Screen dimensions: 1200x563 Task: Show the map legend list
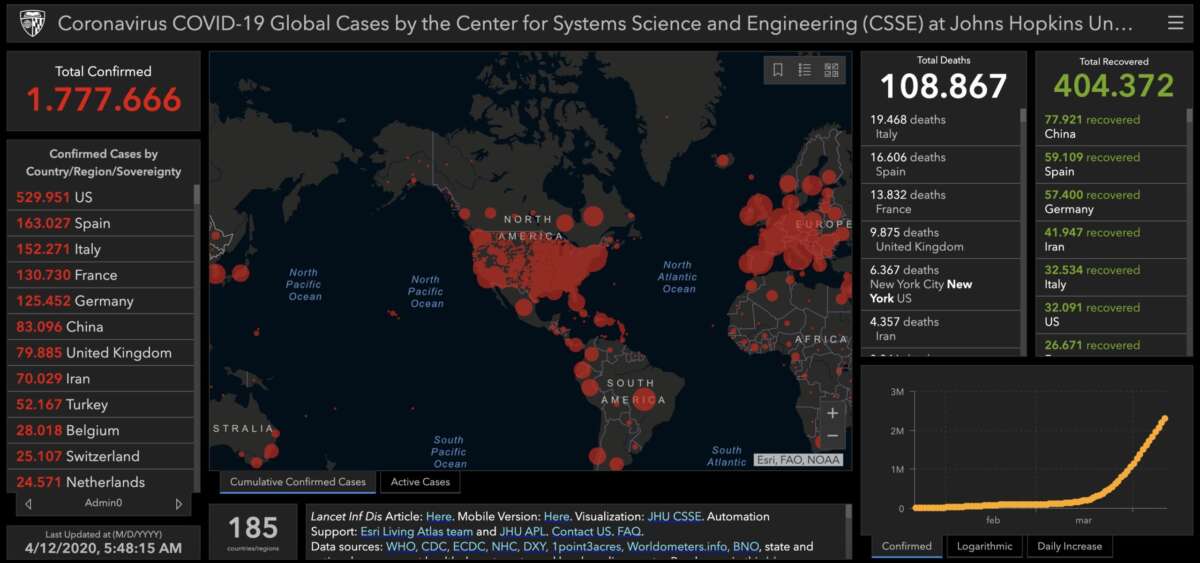pyautogui.click(x=804, y=70)
